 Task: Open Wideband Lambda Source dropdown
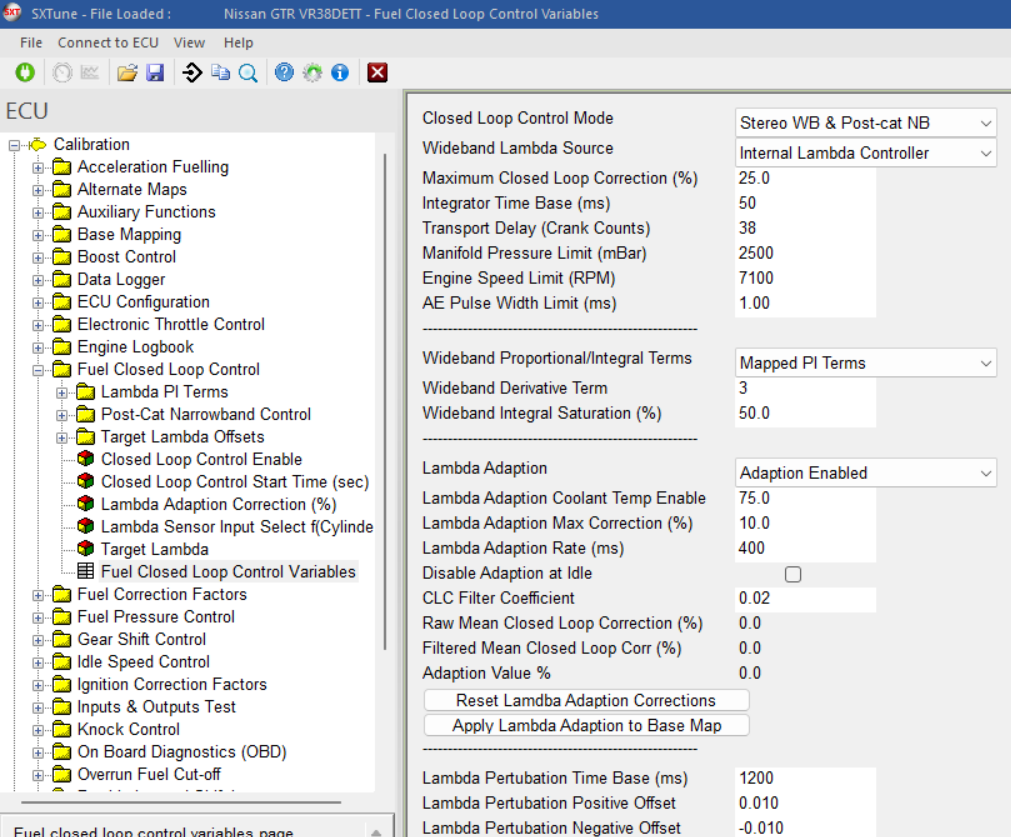pyautogui.click(x=865, y=153)
